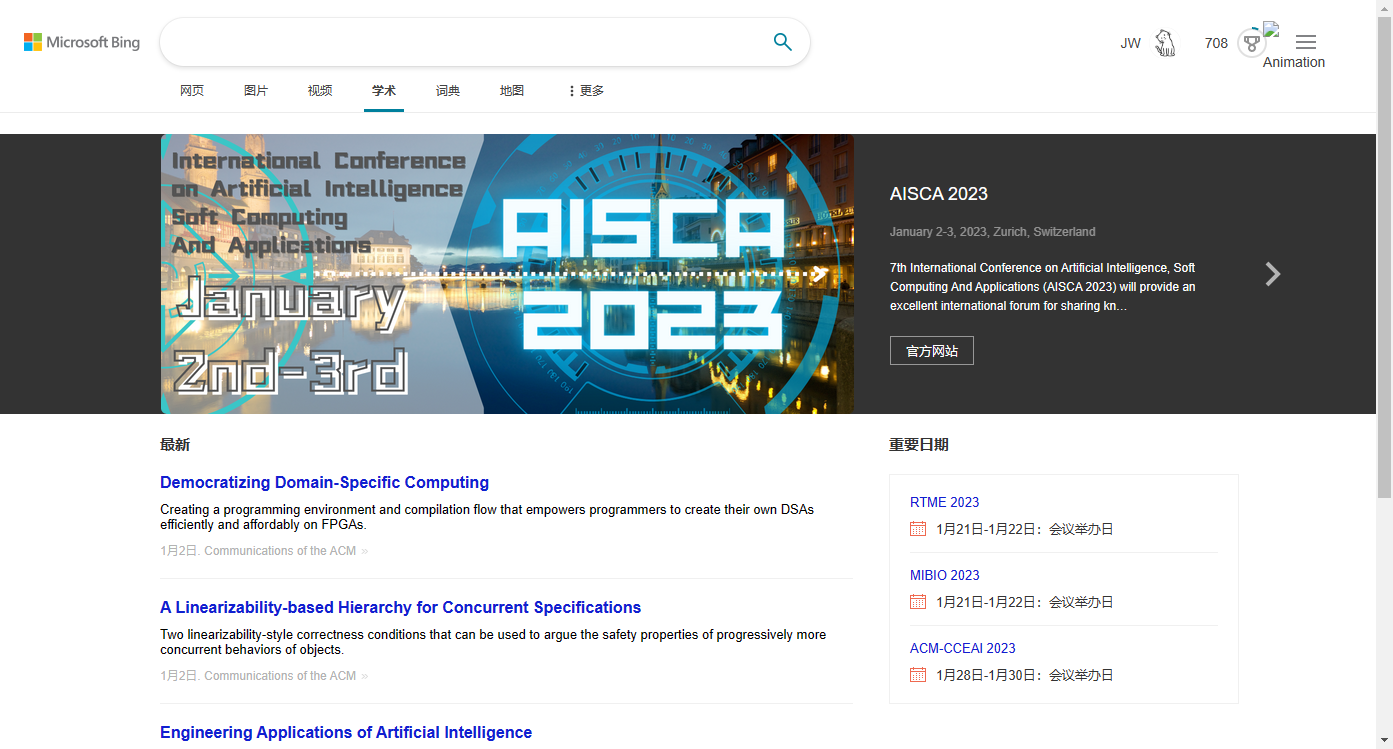Image resolution: width=1393 pixels, height=749 pixels.
Task: Click the 'Two linearizability-style correctness' summary text
Action: (493, 642)
